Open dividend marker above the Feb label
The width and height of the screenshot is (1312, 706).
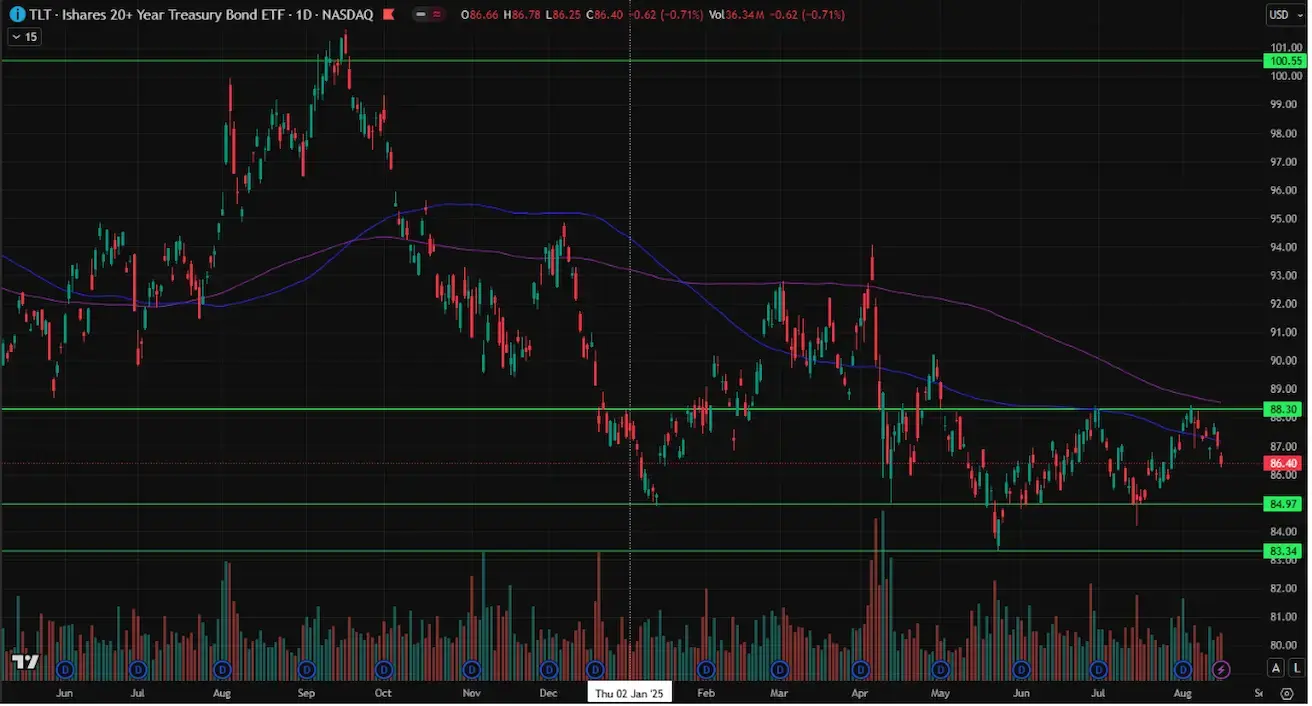point(706,668)
